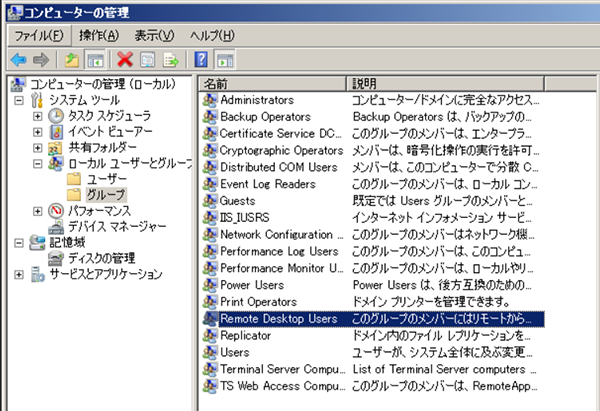The width and height of the screenshot is (600, 411).
Task: Click the Export list toolbar icon
Action: [171, 60]
